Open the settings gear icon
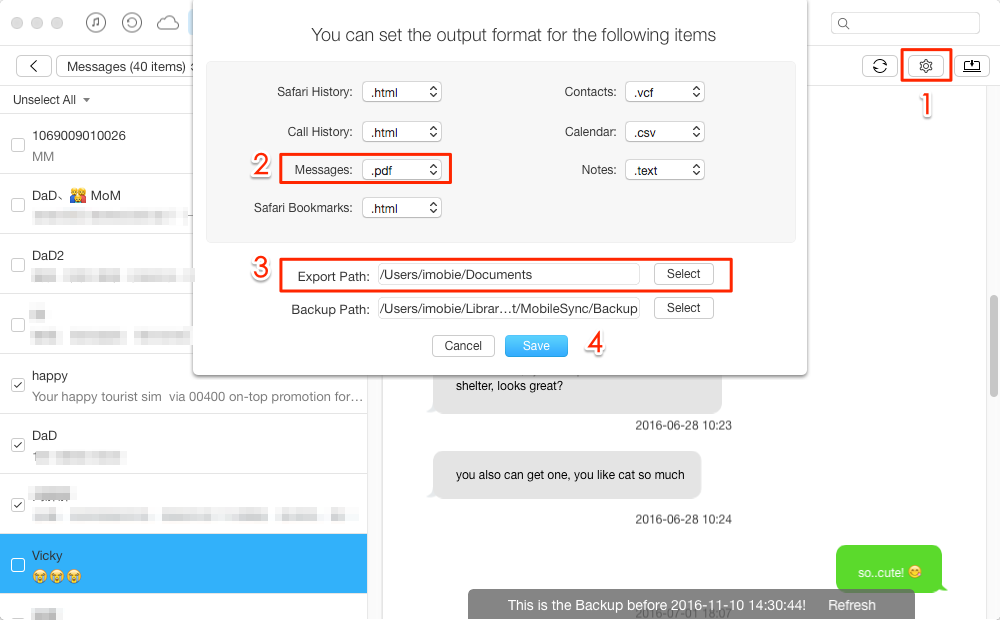Screen dimensions: 1000x620 click(925, 66)
